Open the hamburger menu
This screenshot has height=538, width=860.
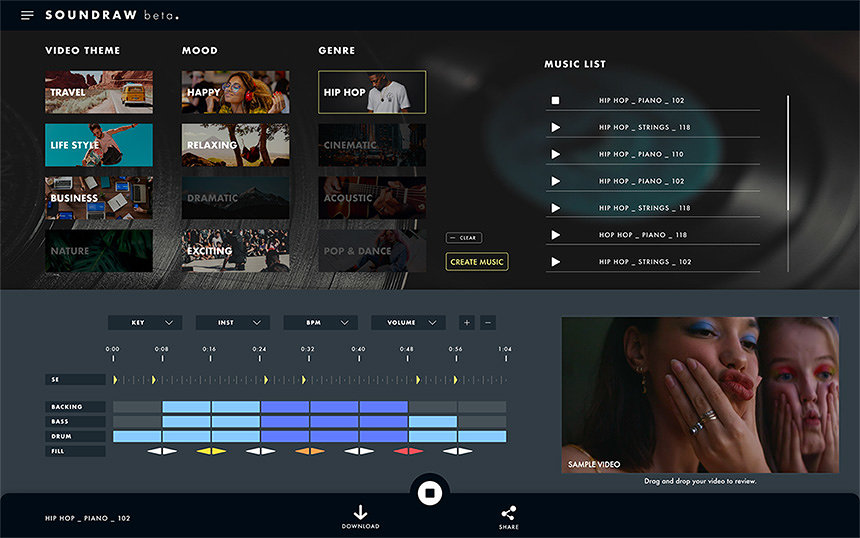click(27, 15)
